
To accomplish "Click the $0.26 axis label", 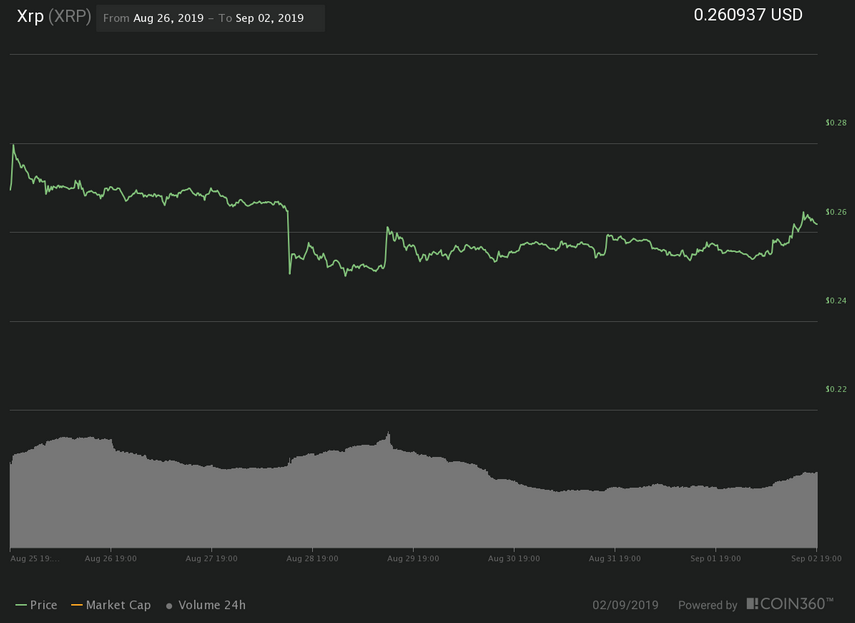I will pos(836,212).
